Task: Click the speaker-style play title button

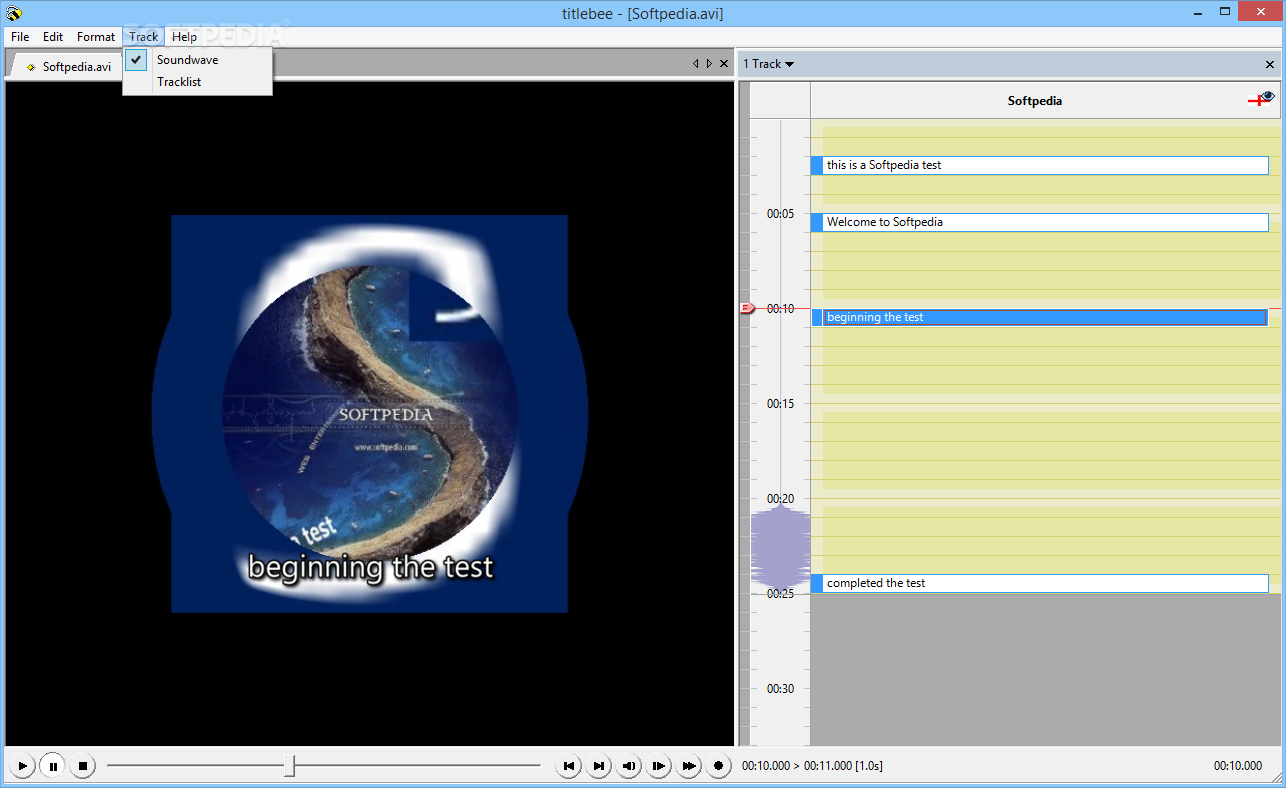Action: [629, 766]
